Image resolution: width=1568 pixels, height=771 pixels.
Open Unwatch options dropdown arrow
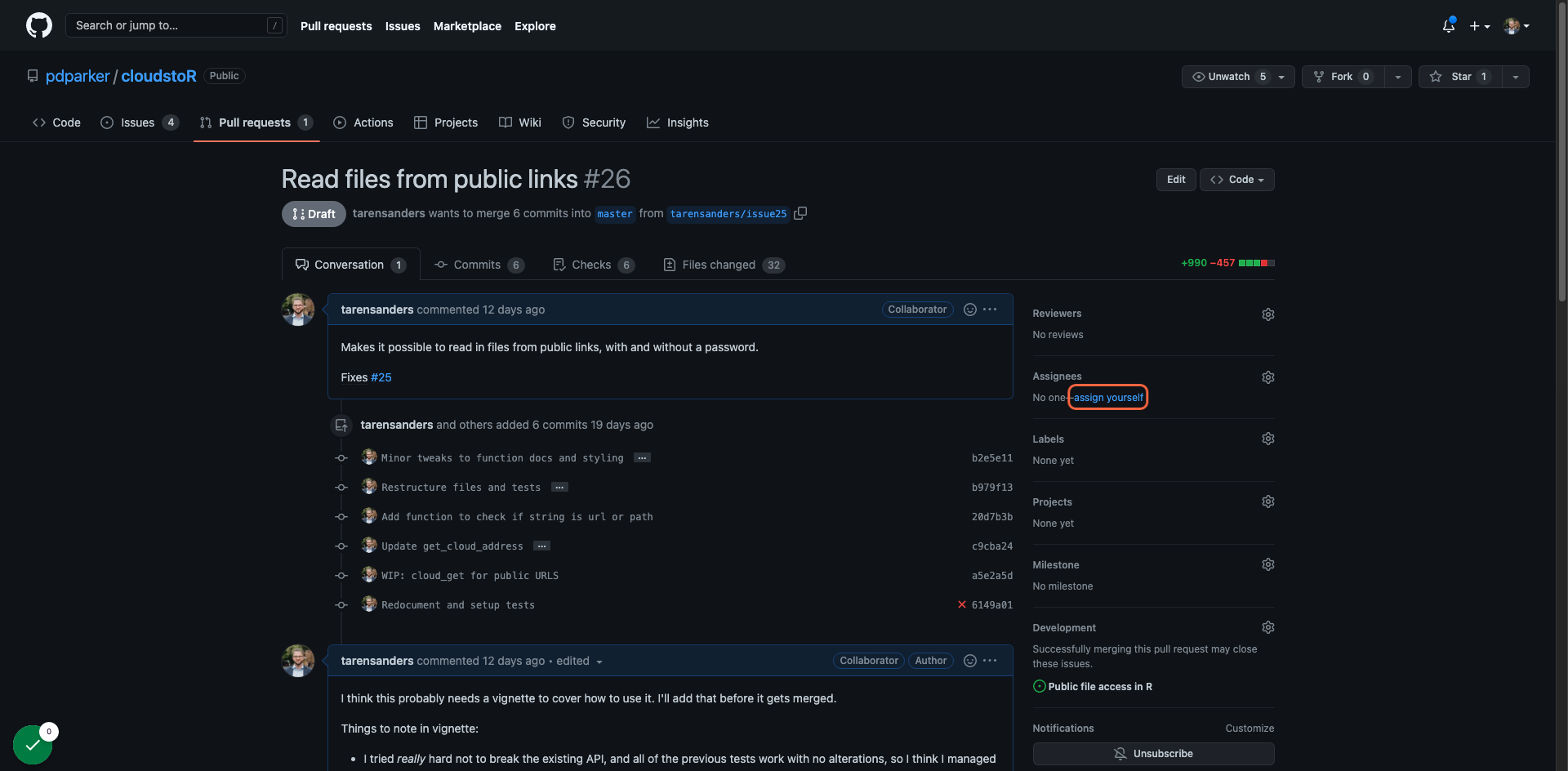1282,77
